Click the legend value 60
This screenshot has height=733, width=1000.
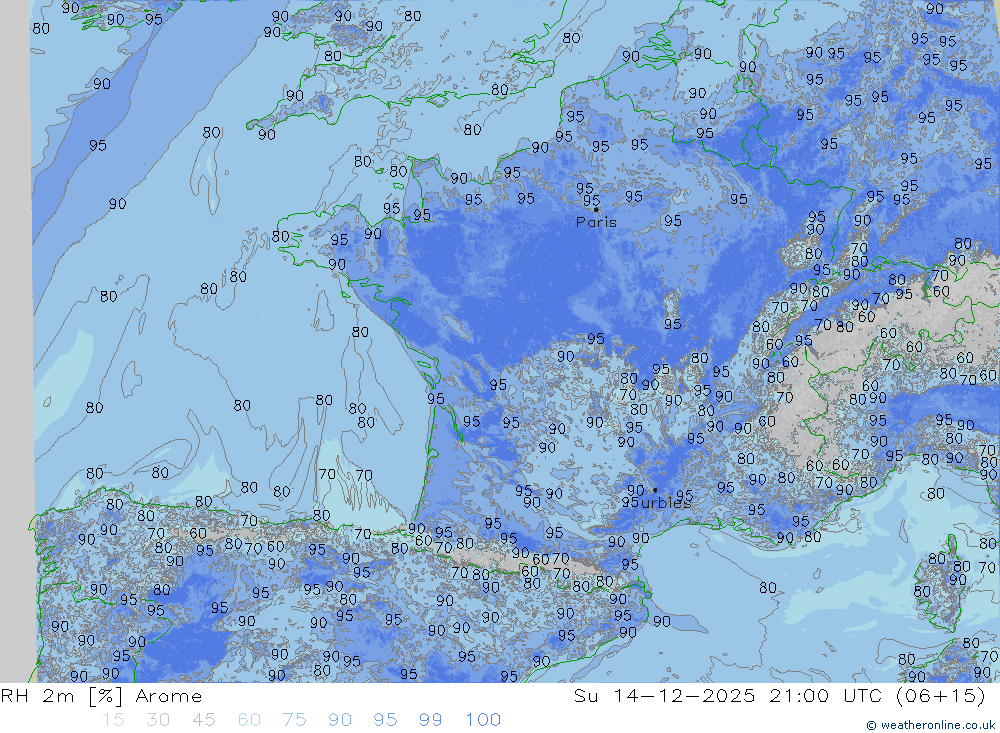click(x=249, y=720)
